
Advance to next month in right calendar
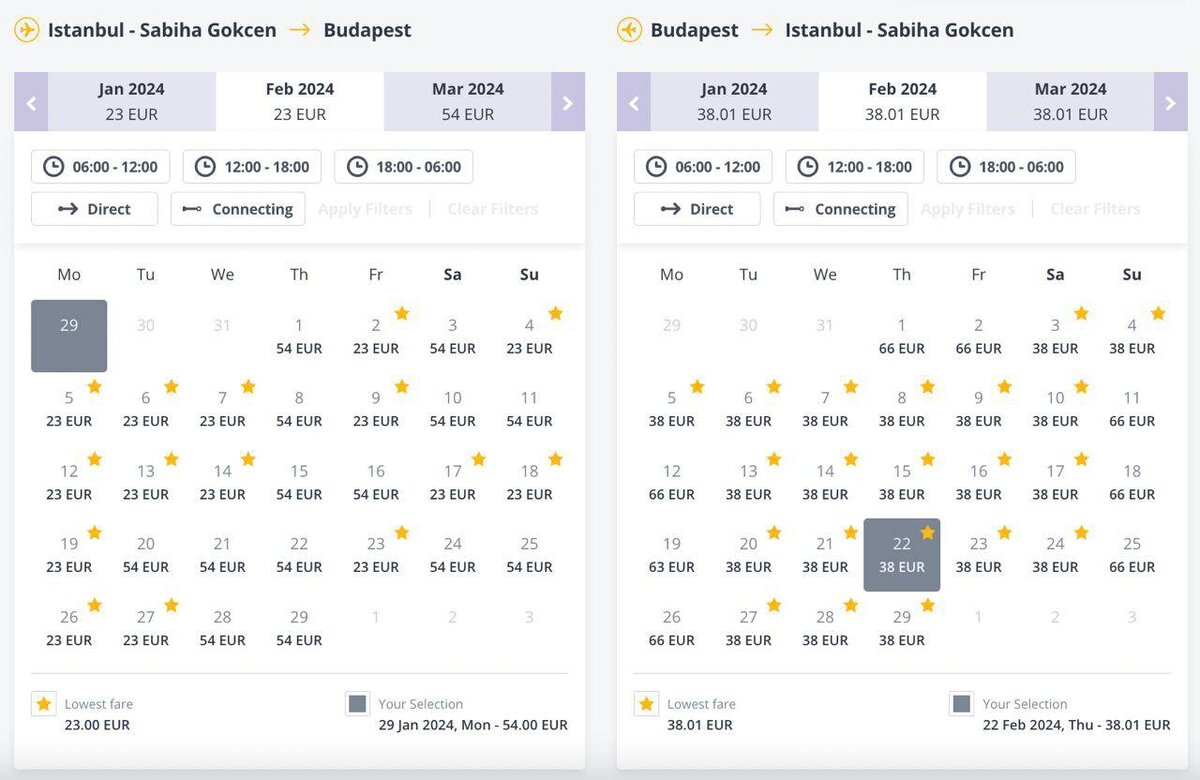tap(1171, 102)
